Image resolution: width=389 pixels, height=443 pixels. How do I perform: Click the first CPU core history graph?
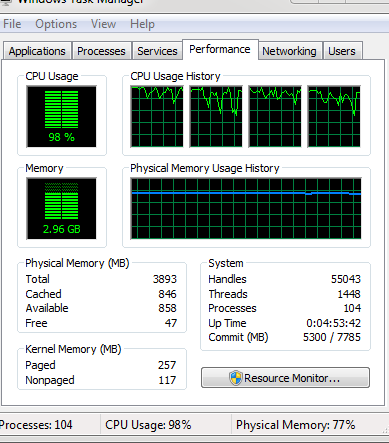point(157,116)
